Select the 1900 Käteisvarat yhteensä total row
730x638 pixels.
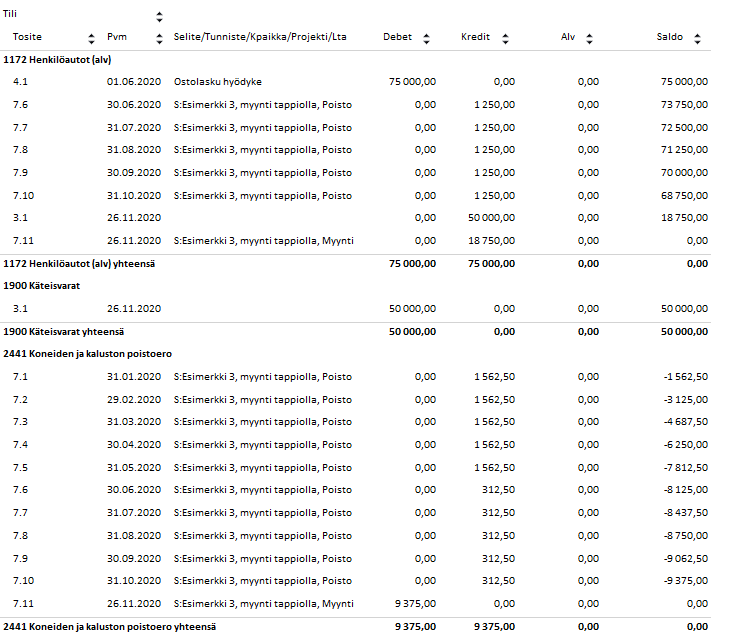coord(356,332)
